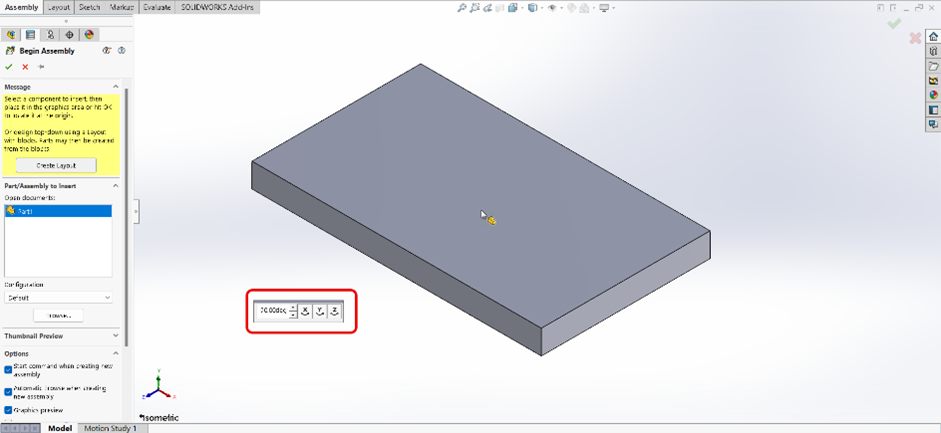Open Design Library icon in task pane
Image resolution: width=941 pixels, height=433 pixels.
click(x=933, y=52)
